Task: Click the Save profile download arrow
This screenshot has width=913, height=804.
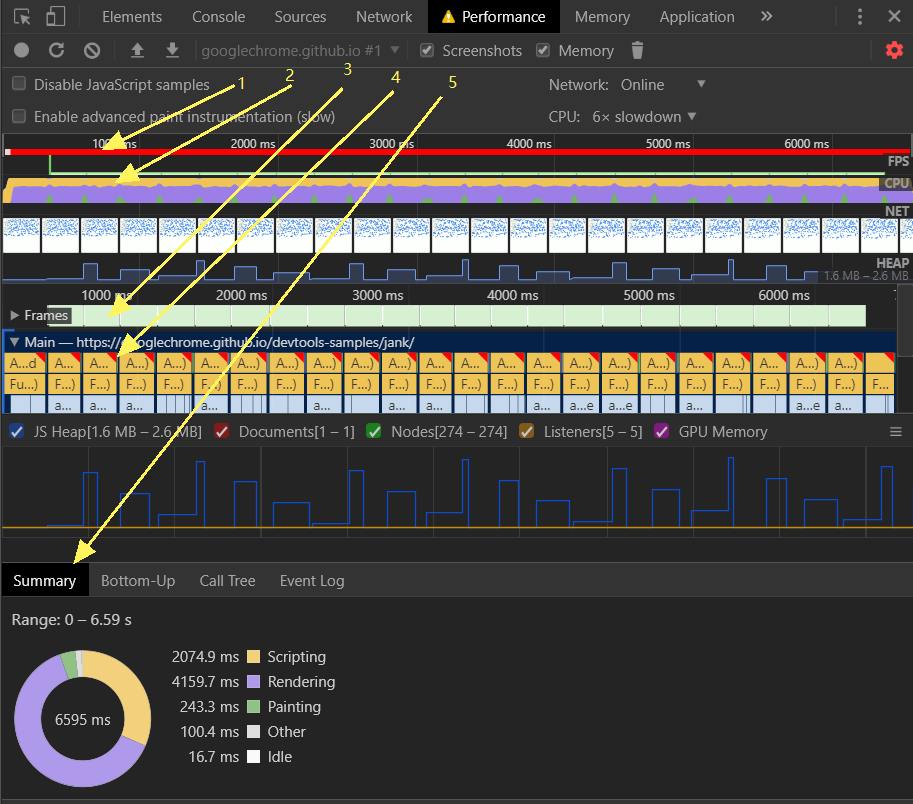Action: (x=172, y=50)
